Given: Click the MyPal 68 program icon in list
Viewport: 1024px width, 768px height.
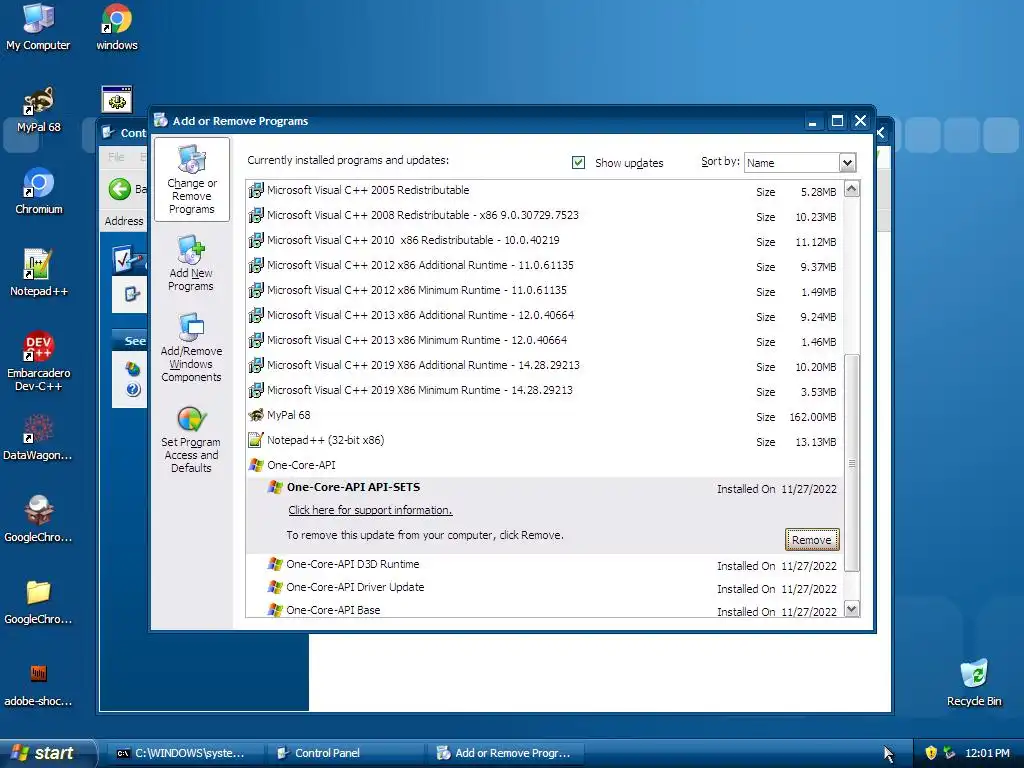Looking at the screenshot, I should coord(256,415).
